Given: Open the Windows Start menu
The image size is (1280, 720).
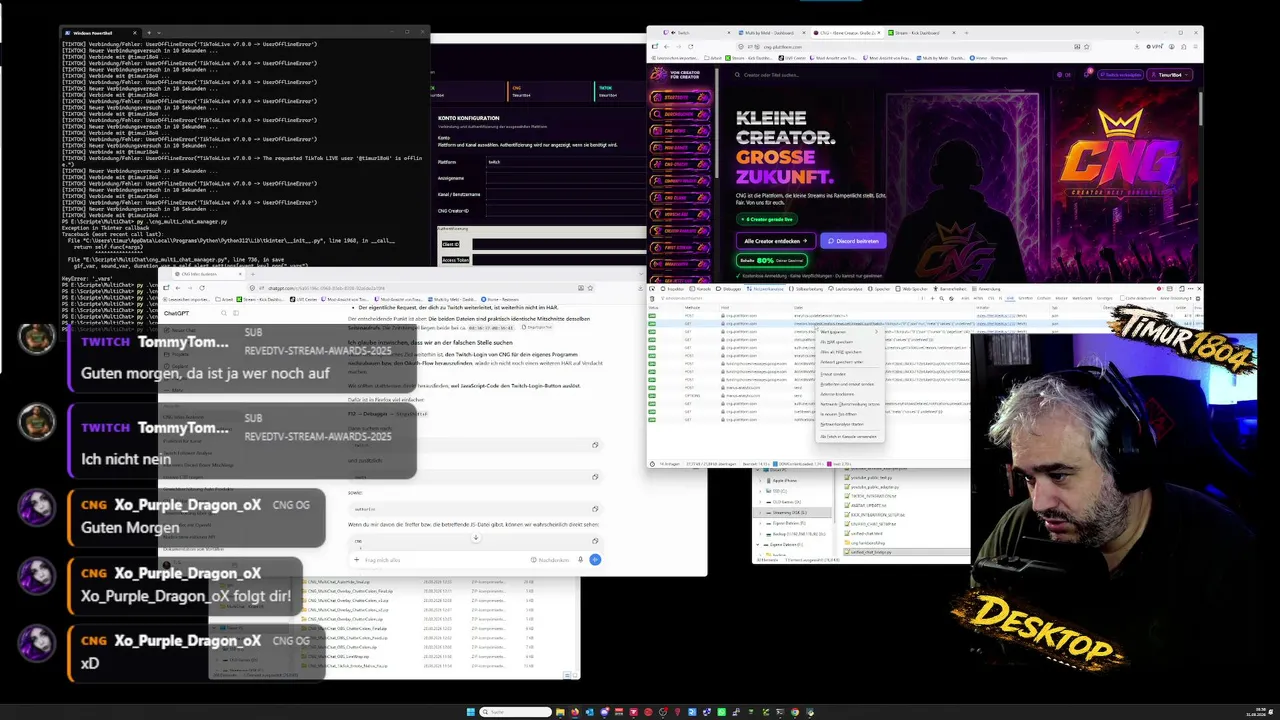Looking at the screenshot, I should (471, 712).
